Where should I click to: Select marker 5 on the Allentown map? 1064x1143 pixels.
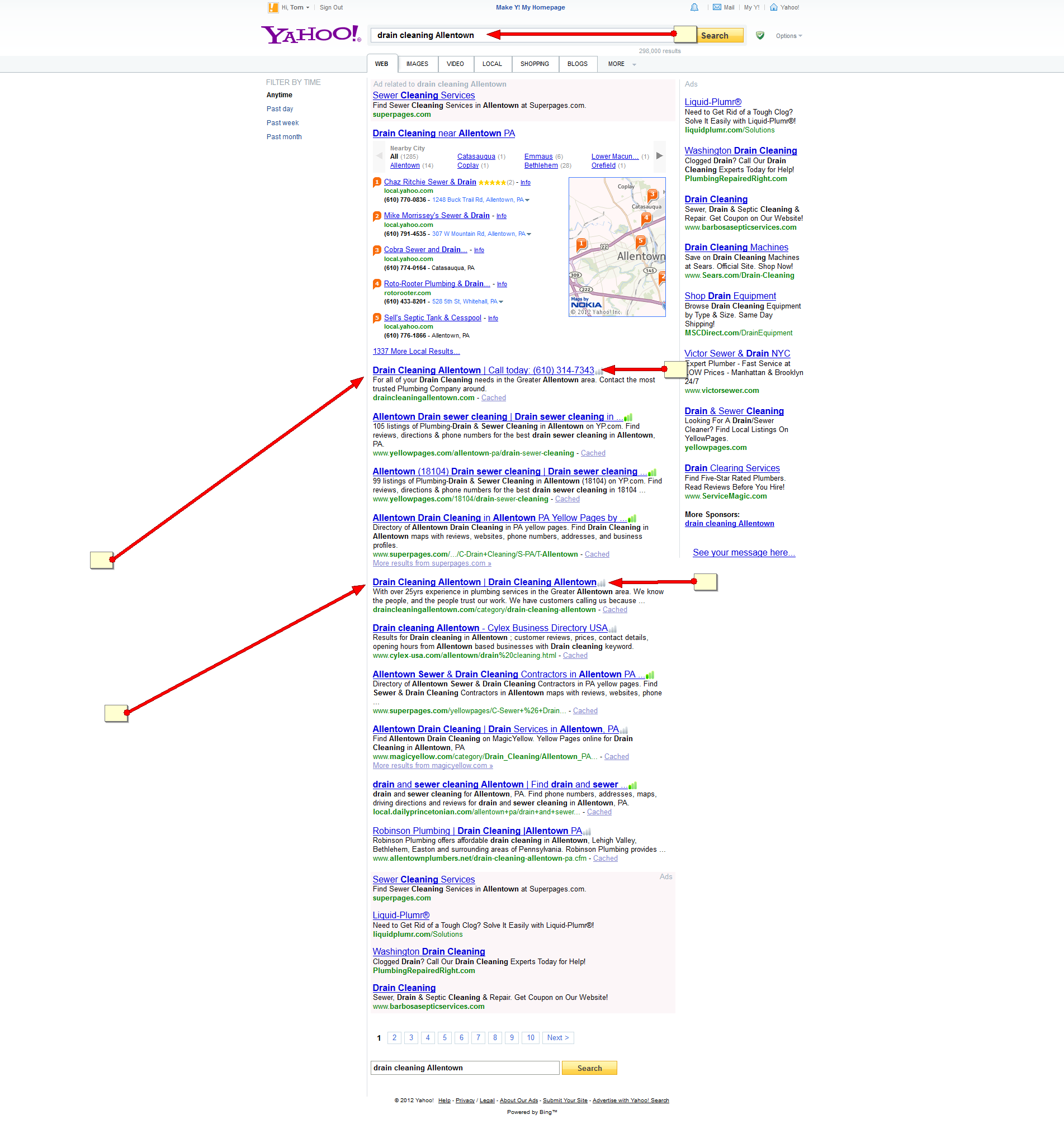640,241
